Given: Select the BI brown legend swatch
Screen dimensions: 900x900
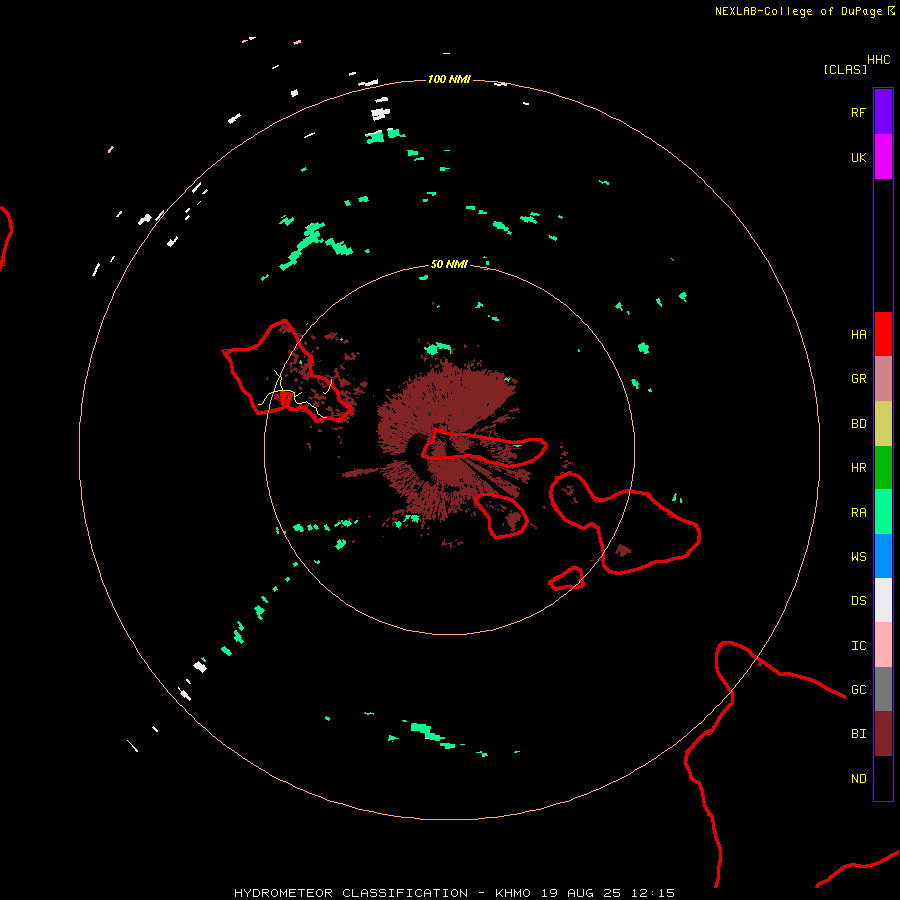Looking at the screenshot, I should (x=883, y=734).
